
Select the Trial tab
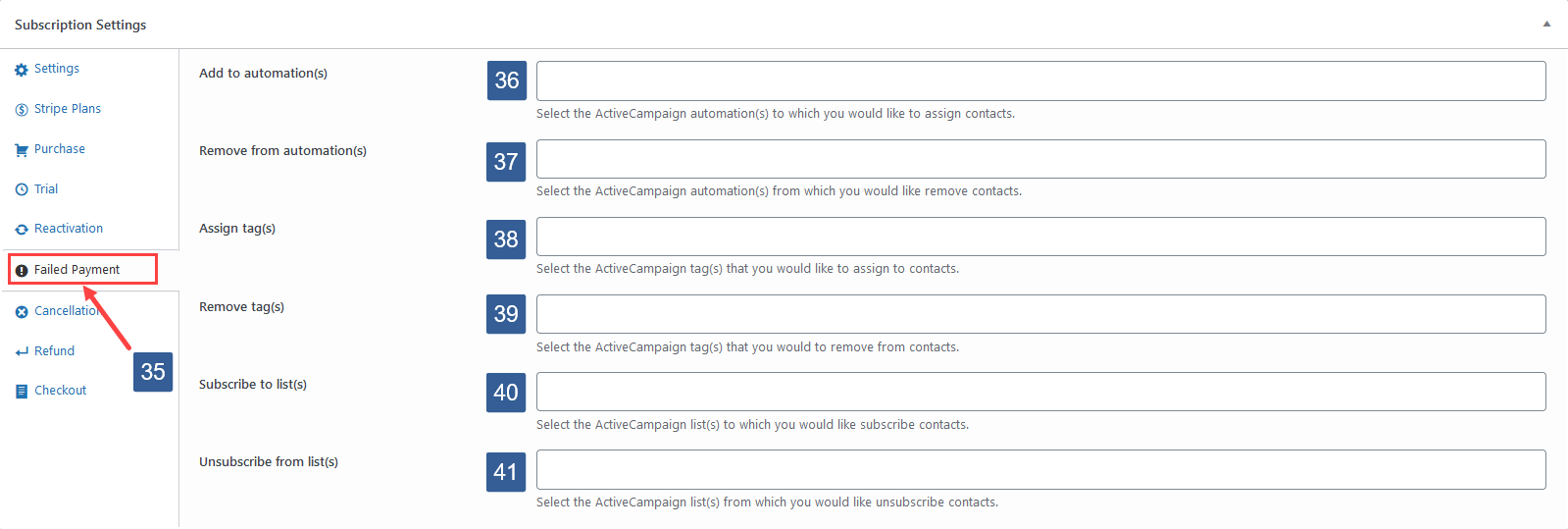(x=46, y=189)
